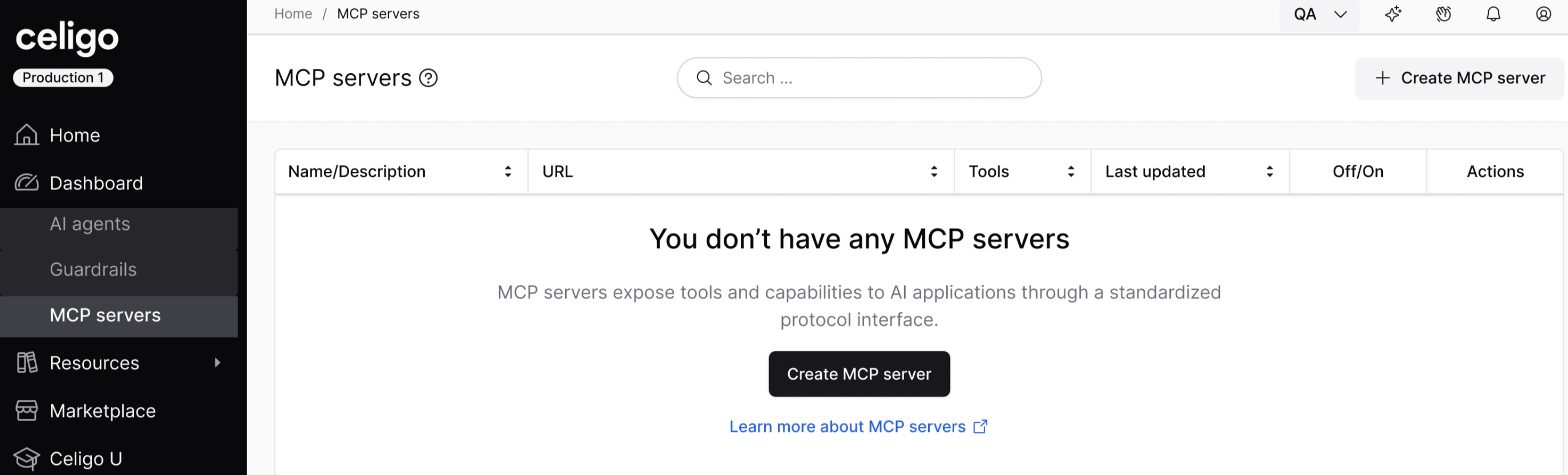Click the Actions column header

[x=1495, y=172]
